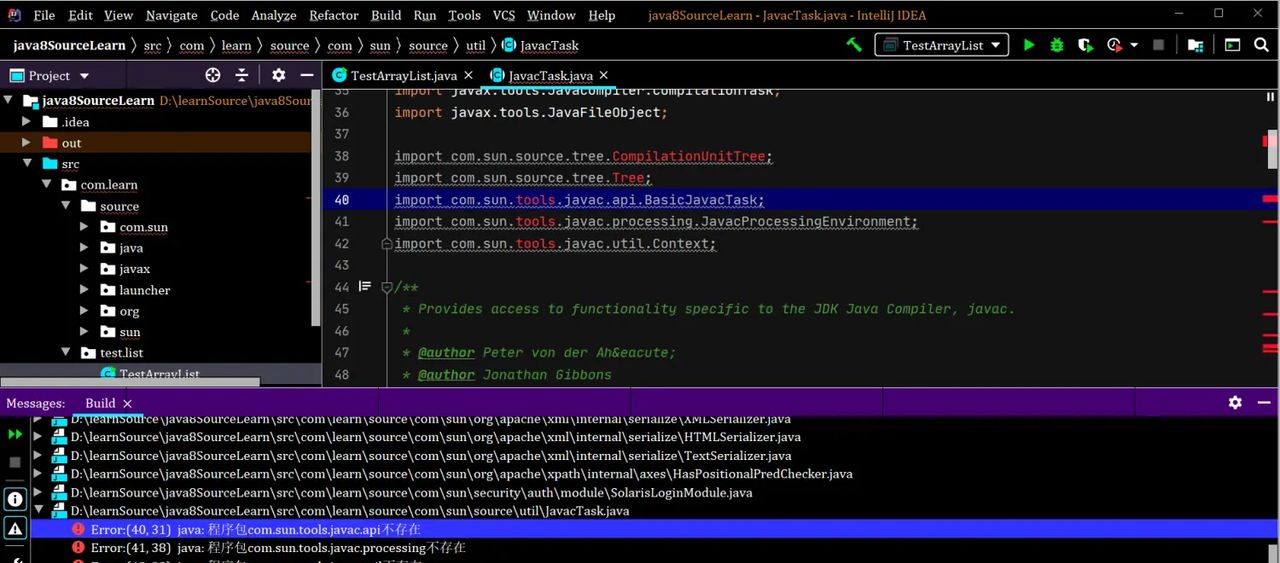Close the JavacTask.java editor tab

pyautogui.click(x=603, y=75)
